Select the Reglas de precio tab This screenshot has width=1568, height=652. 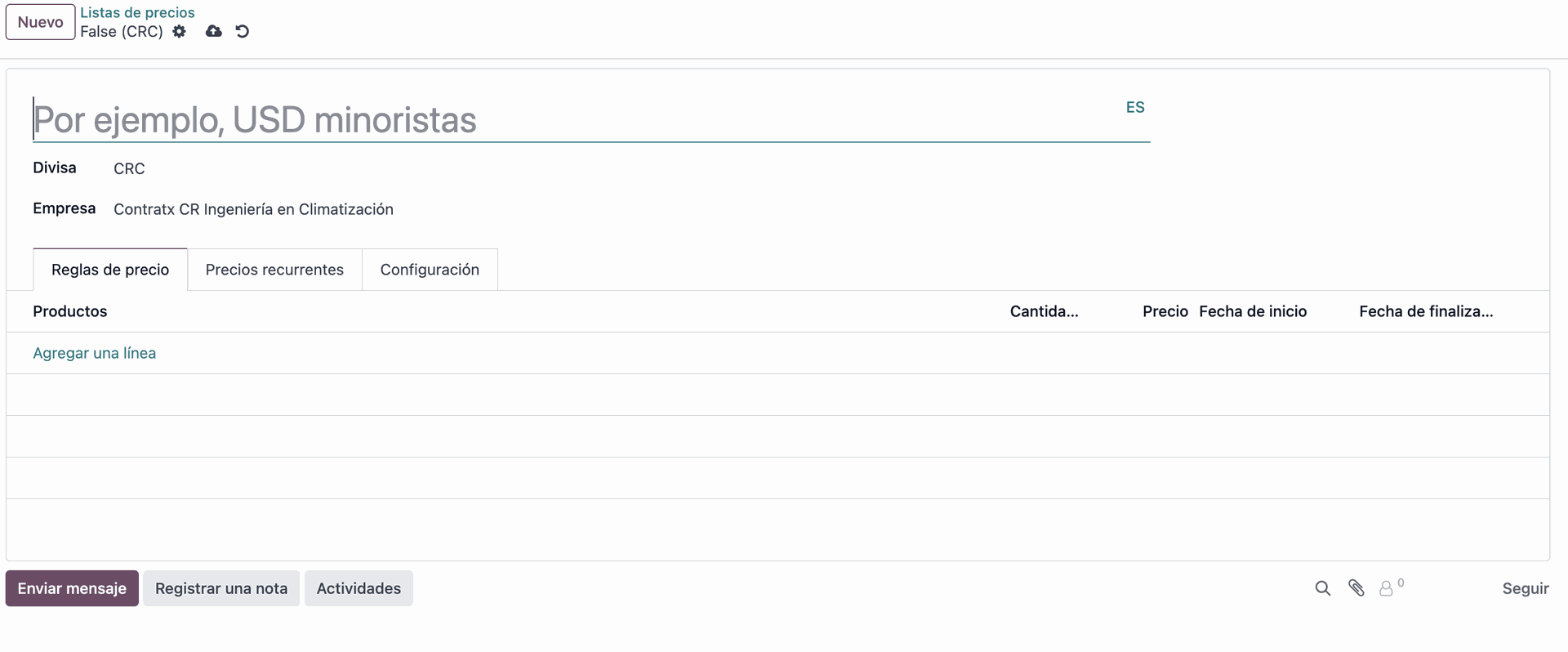click(110, 270)
